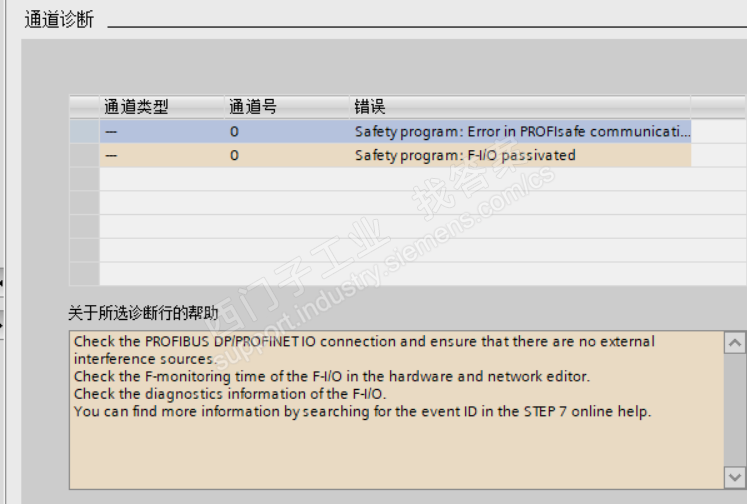The height and width of the screenshot is (504, 747).
Task: Click the 通道诊断 section title
Action: coord(59,20)
